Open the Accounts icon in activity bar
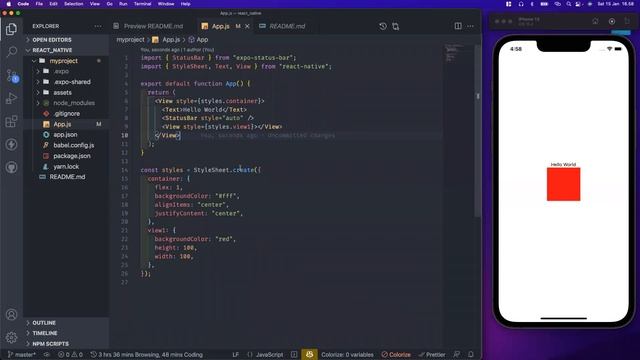 [11, 314]
